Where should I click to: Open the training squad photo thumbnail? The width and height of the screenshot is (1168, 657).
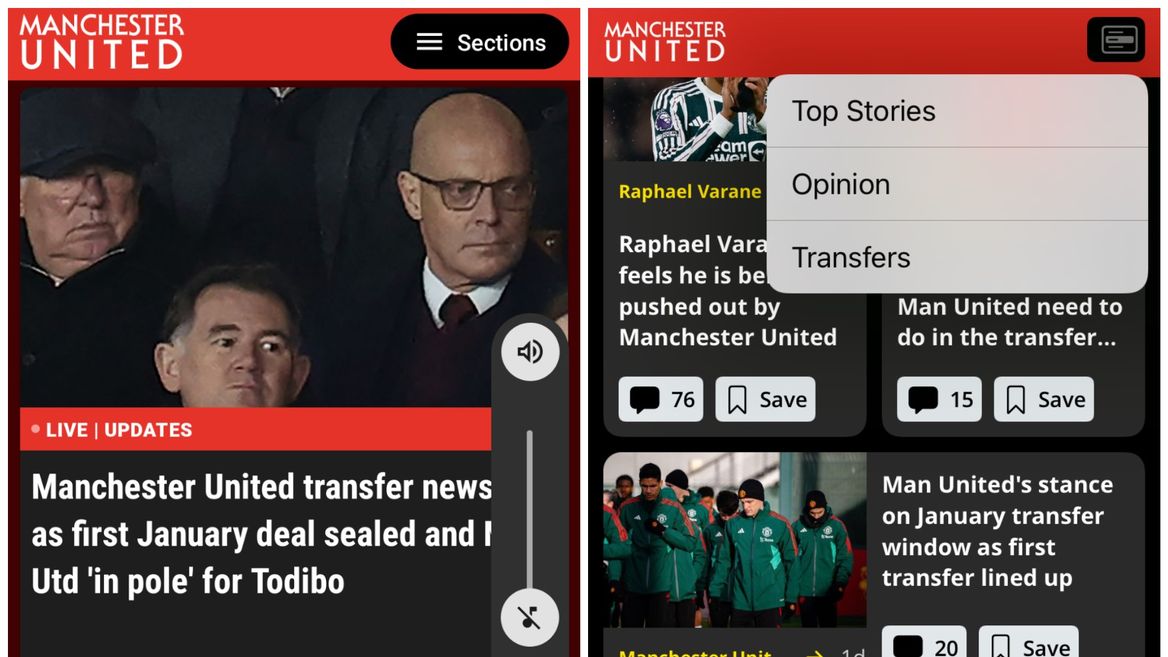(734, 540)
